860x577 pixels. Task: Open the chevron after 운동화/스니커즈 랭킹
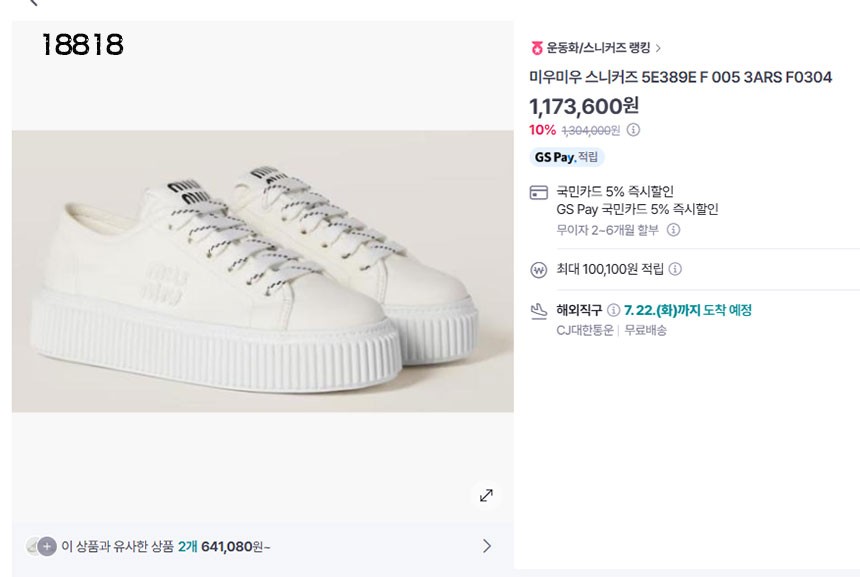click(x=658, y=48)
